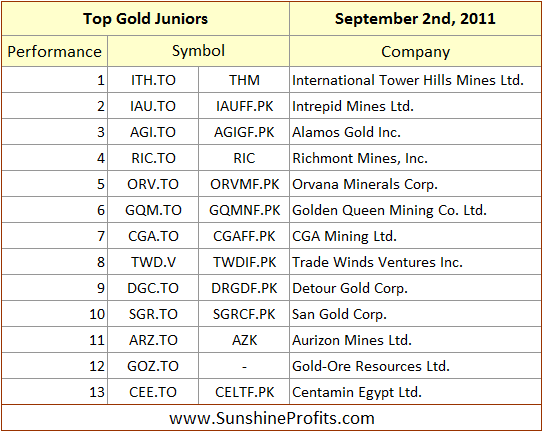Select International Tower Hills Mines Ltd. cell
543x432 pixels.
[415, 80]
